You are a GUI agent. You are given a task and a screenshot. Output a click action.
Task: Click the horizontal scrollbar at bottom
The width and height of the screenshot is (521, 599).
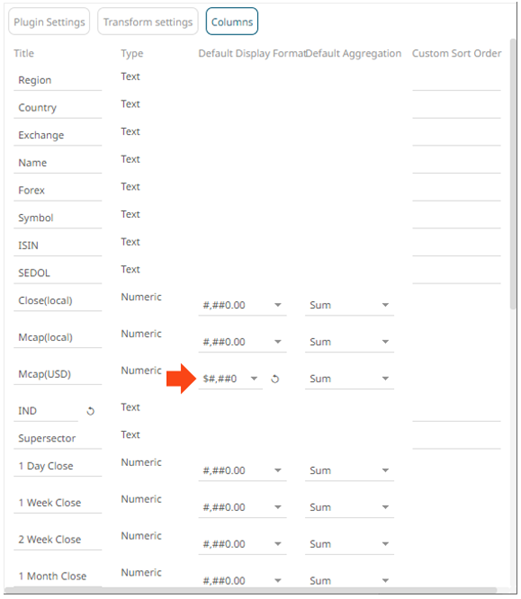pos(250,590)
